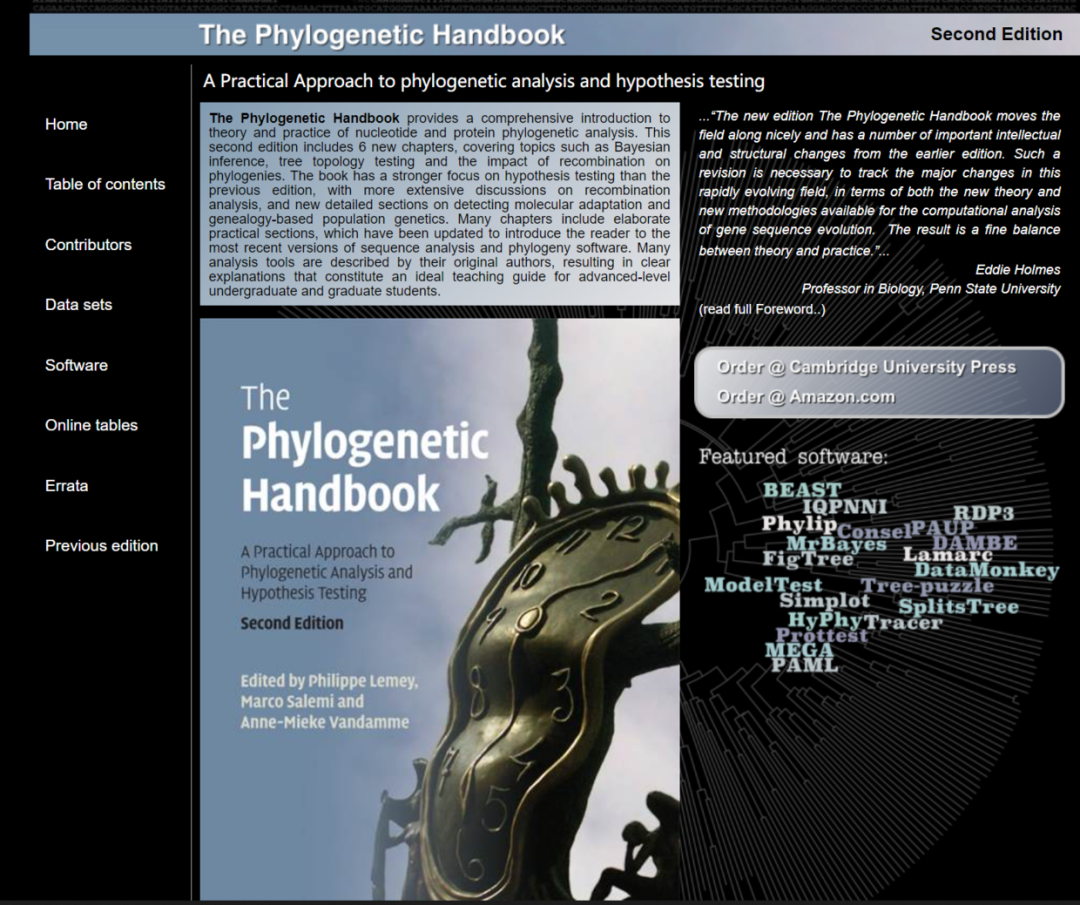Screen dimensions: 1080x905
Task: View the Errata page
Action: (x=67, y=486)
